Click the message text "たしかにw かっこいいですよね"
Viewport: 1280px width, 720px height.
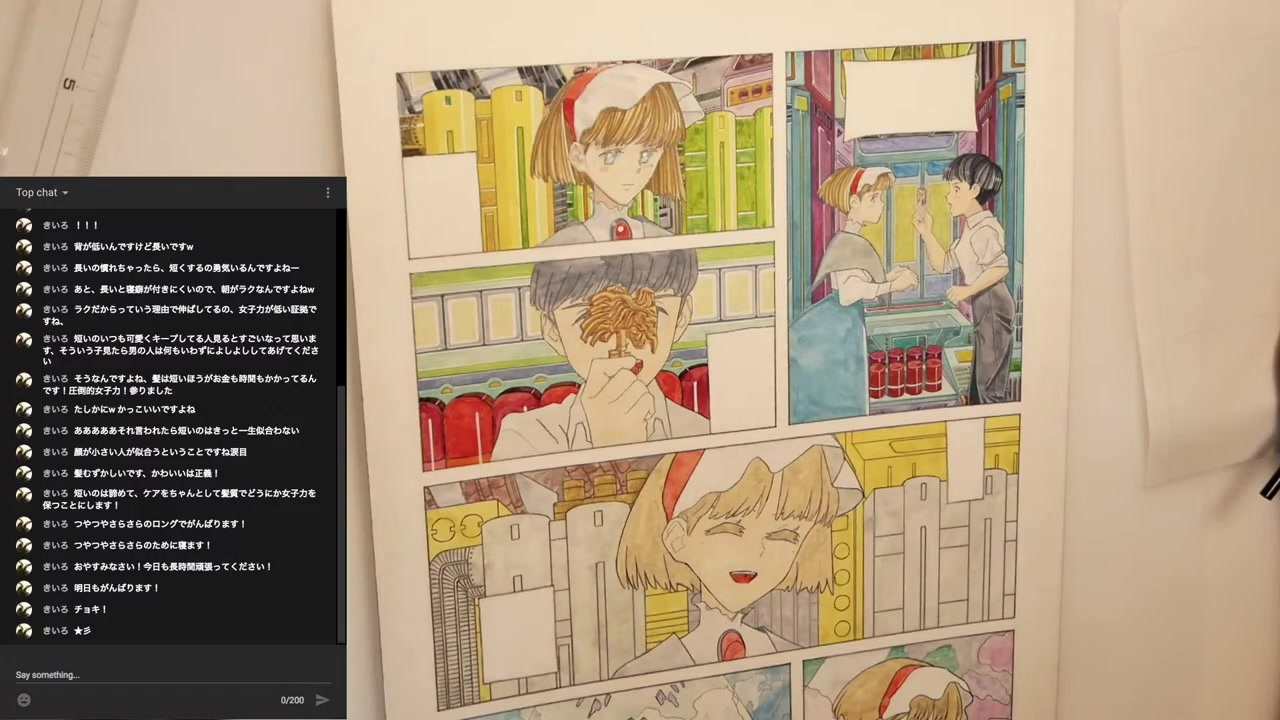135,409
